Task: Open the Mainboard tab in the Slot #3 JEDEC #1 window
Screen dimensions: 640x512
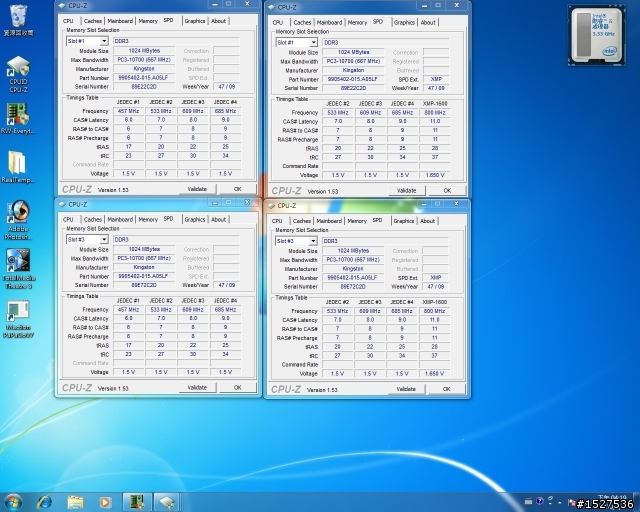Action: tap(120, 219)
